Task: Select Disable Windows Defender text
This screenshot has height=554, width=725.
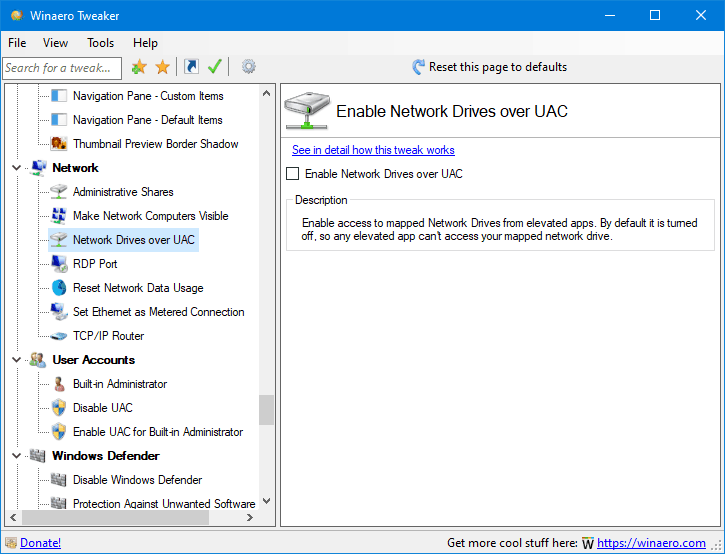Action: (137, 480)
